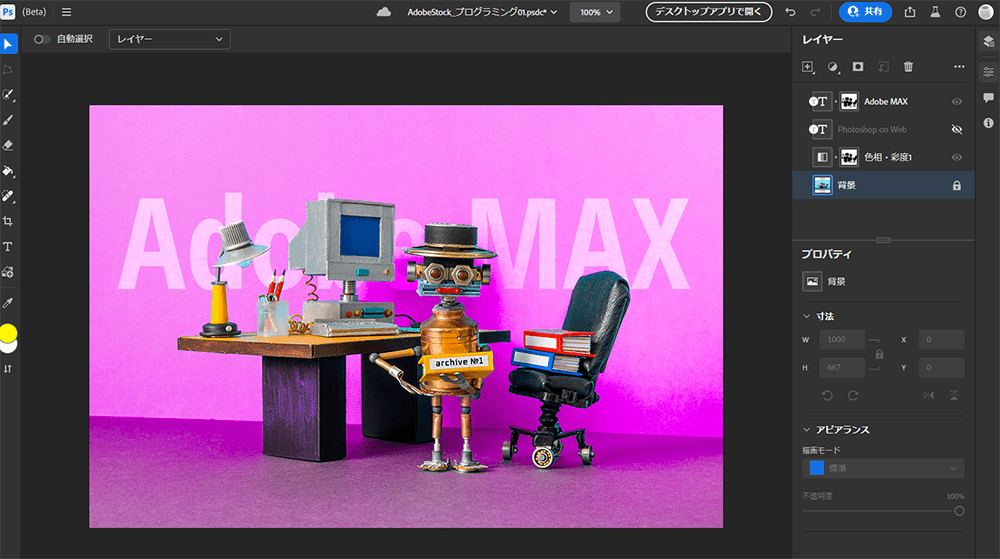Image resolution: width=1000 pixels, height=559 pixels.
Task: Swap foreground and background colors
Action: (x=8, y=369)
